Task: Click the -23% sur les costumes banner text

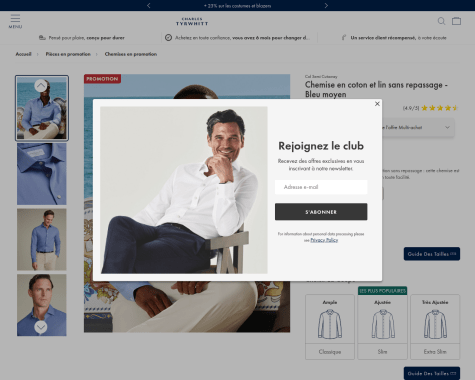Action: point(237,6)
